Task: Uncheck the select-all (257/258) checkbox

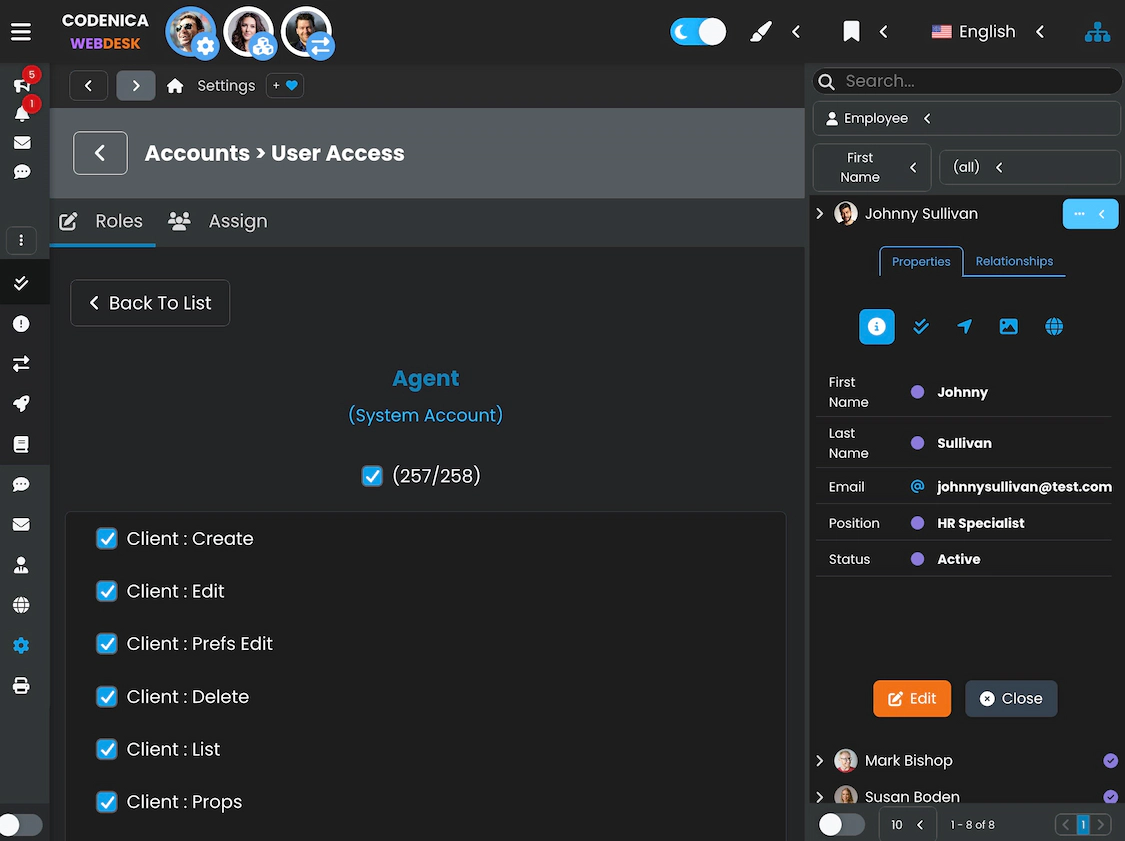Action: (x=372, y=476)
